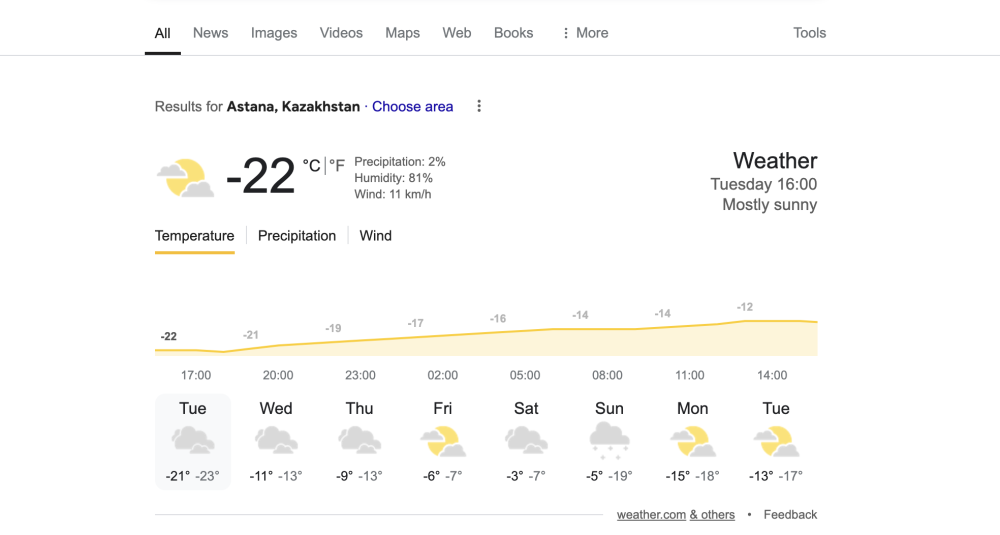
Task: Switch temperature units to °C
Action: [x=311, y=166]
